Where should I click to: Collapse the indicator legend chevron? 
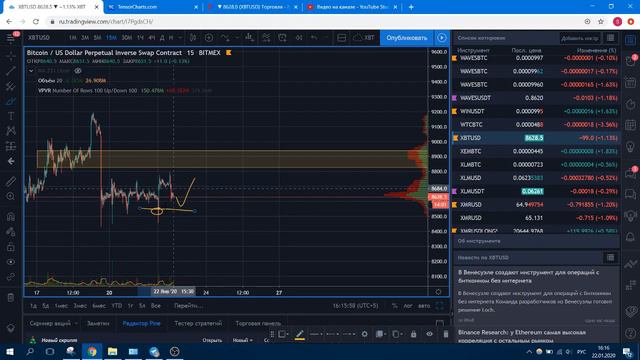[x=31, y=71]
